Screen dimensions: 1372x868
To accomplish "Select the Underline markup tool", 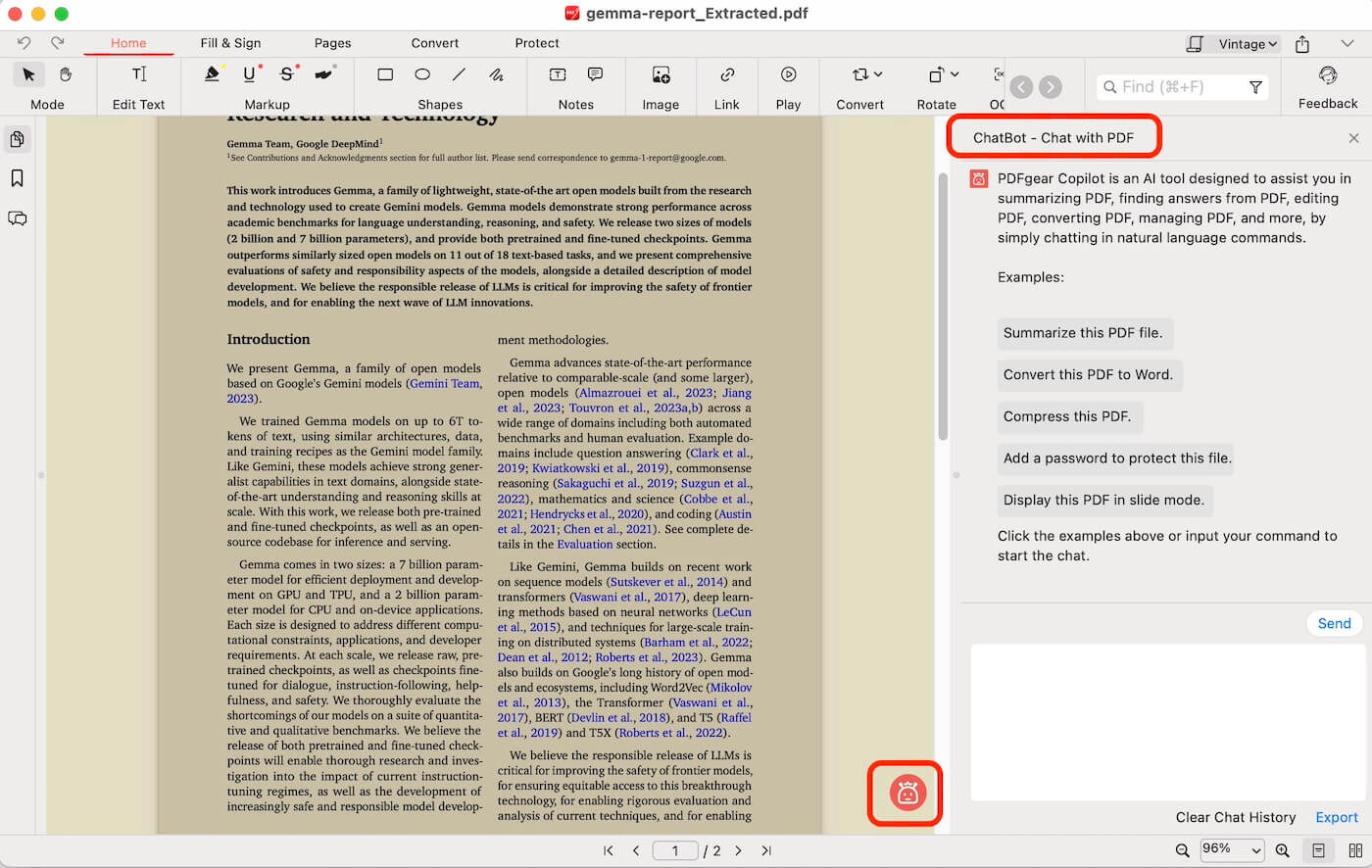I will point(250,73).
